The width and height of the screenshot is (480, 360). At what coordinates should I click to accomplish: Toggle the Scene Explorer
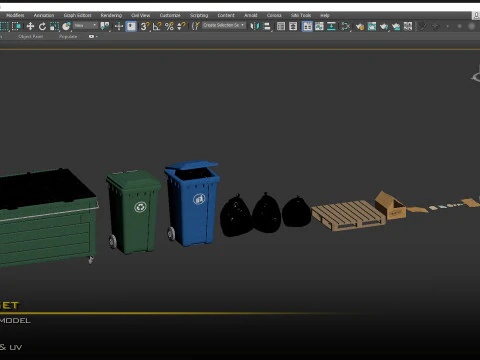pos(281,26)
